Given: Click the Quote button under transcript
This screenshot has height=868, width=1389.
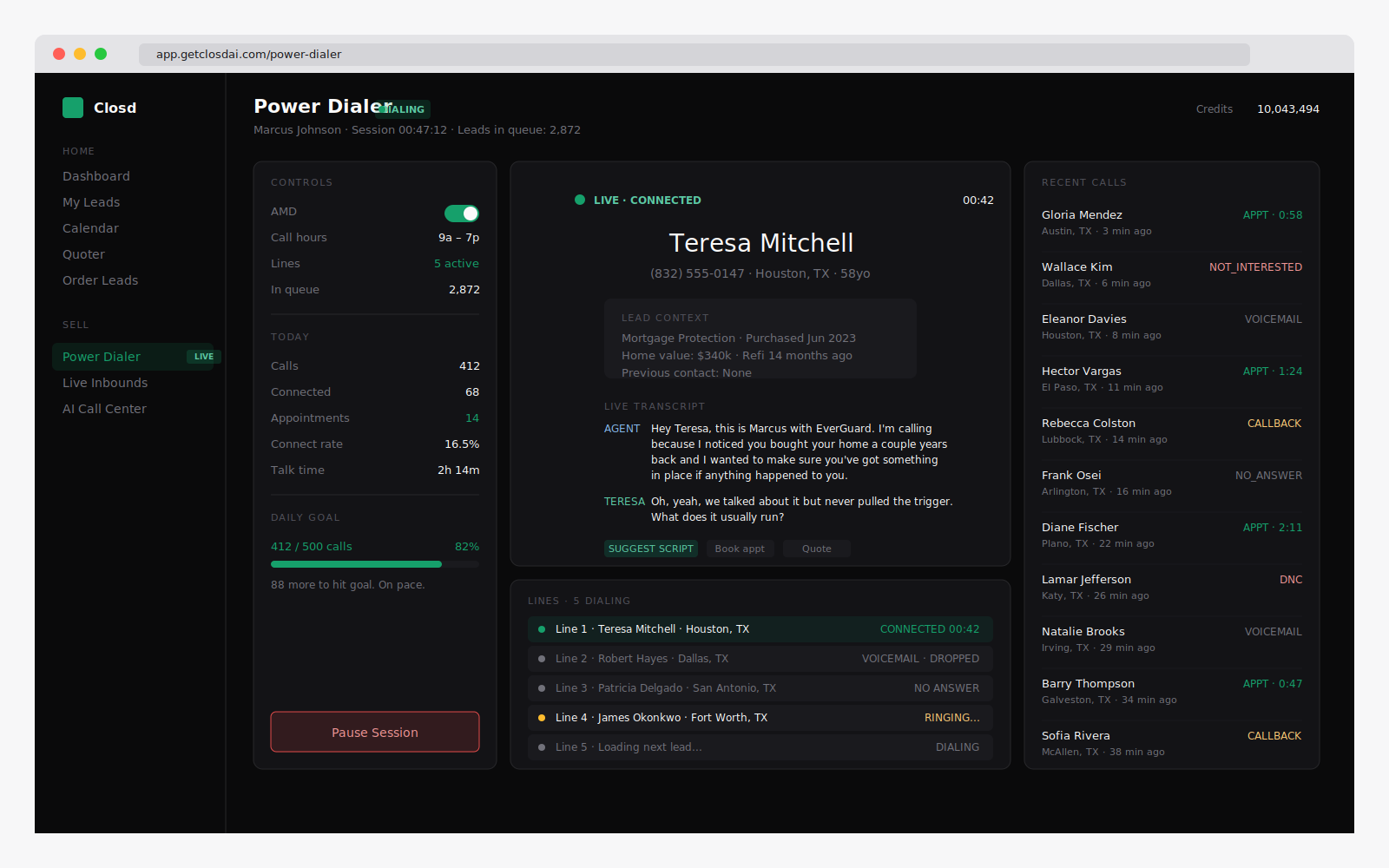Looking at the screenshot, I should [816, 549].
